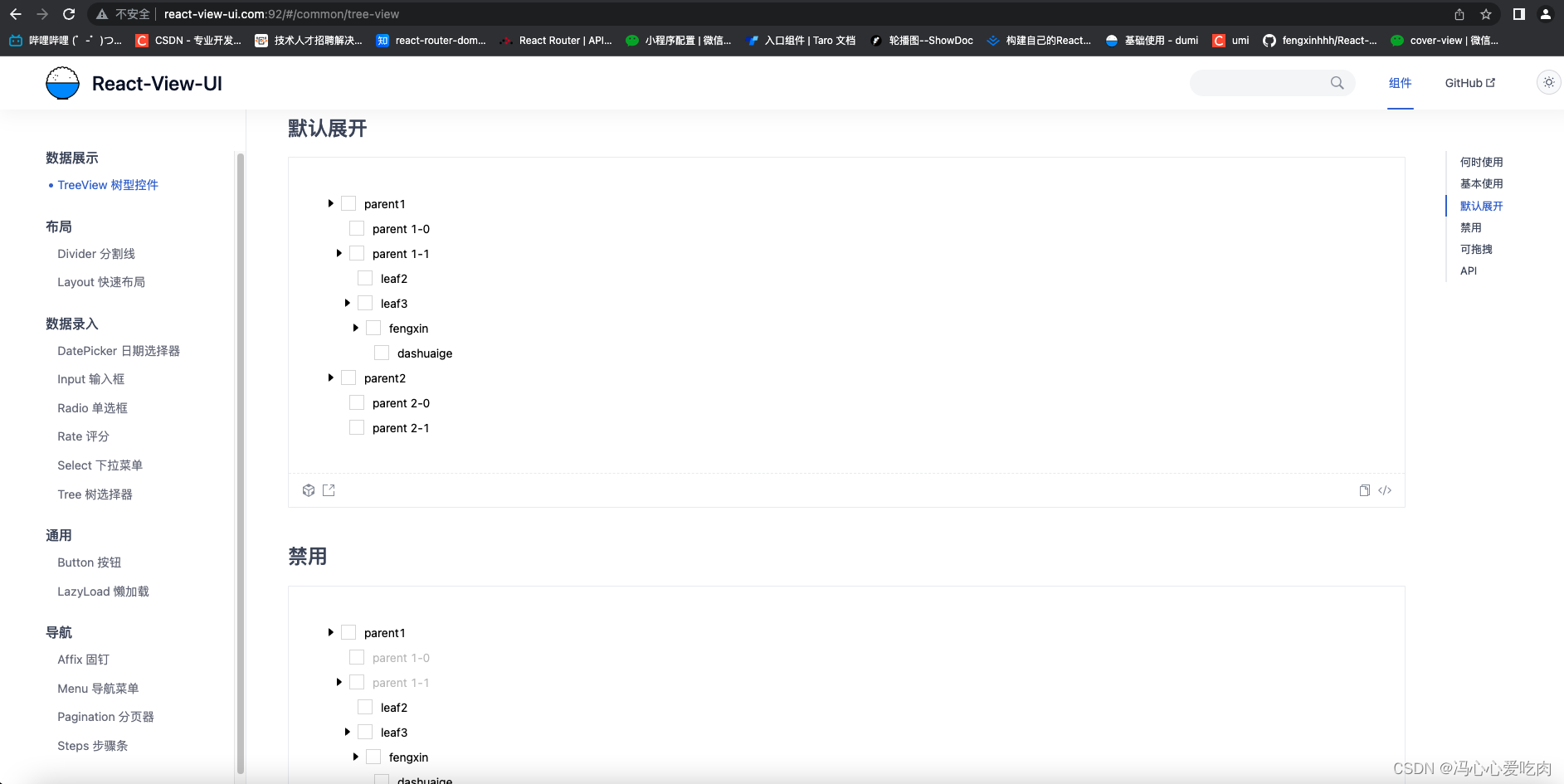The image size is (1564, 784).
Task: Collapse leaf3 arrow in 禁用 demo
Action: coord(347,732)
